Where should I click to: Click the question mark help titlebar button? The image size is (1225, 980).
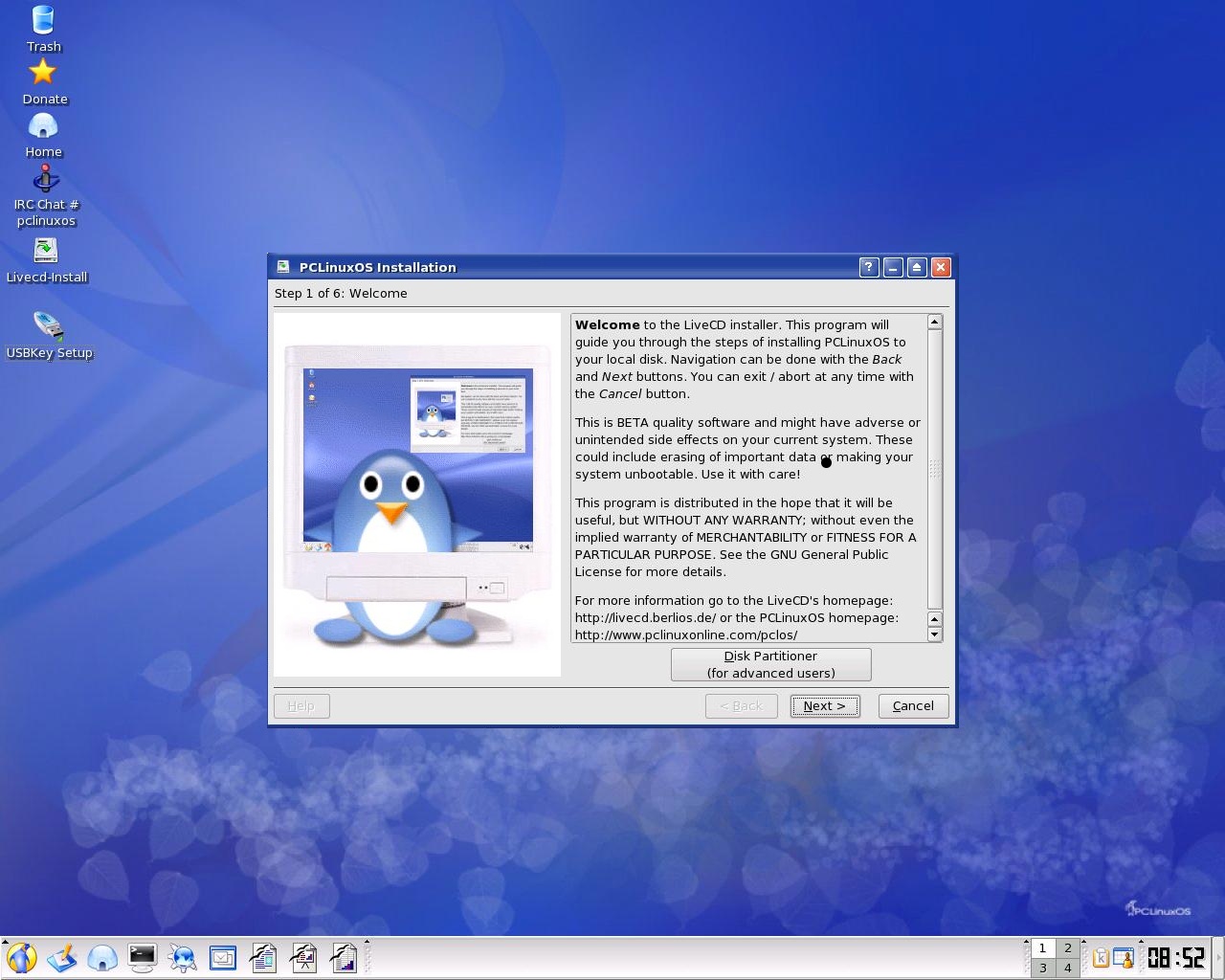tap(868, 267)
